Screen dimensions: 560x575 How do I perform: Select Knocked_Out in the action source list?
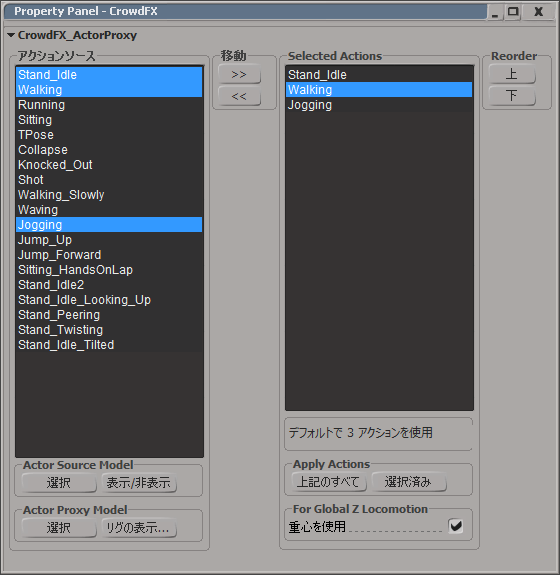[109, 165]
